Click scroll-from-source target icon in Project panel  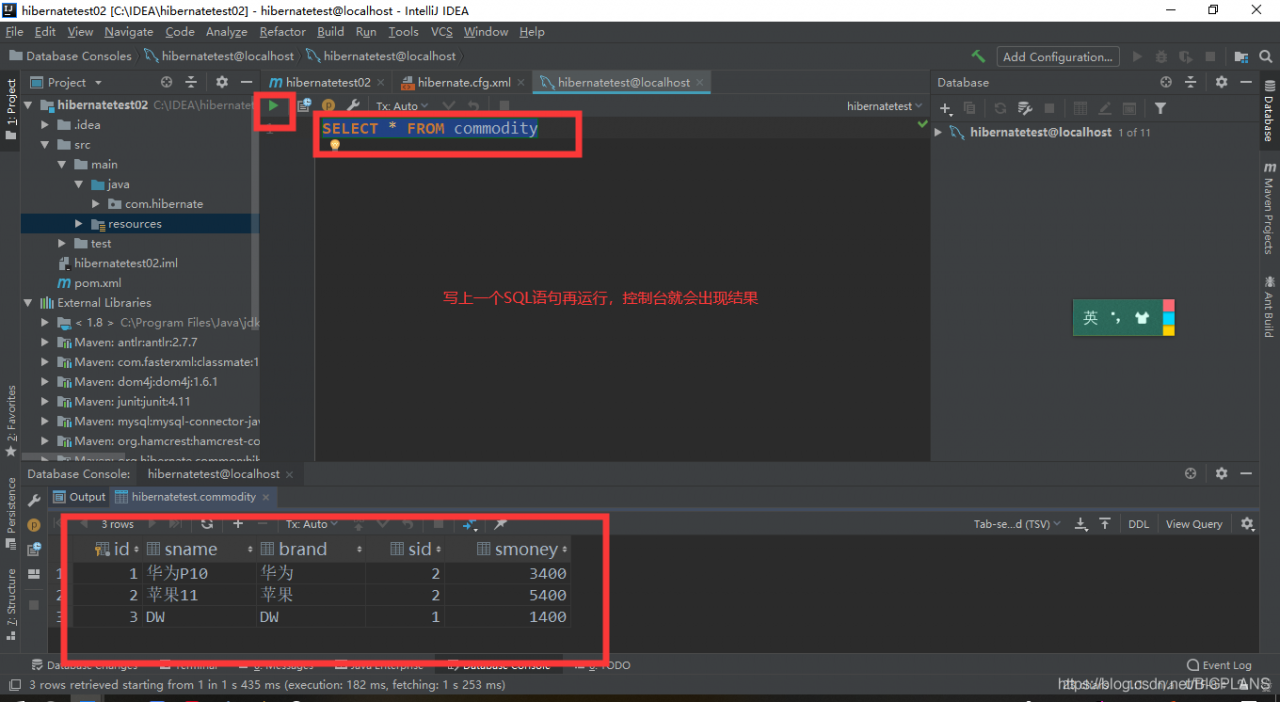pos(166,82)
